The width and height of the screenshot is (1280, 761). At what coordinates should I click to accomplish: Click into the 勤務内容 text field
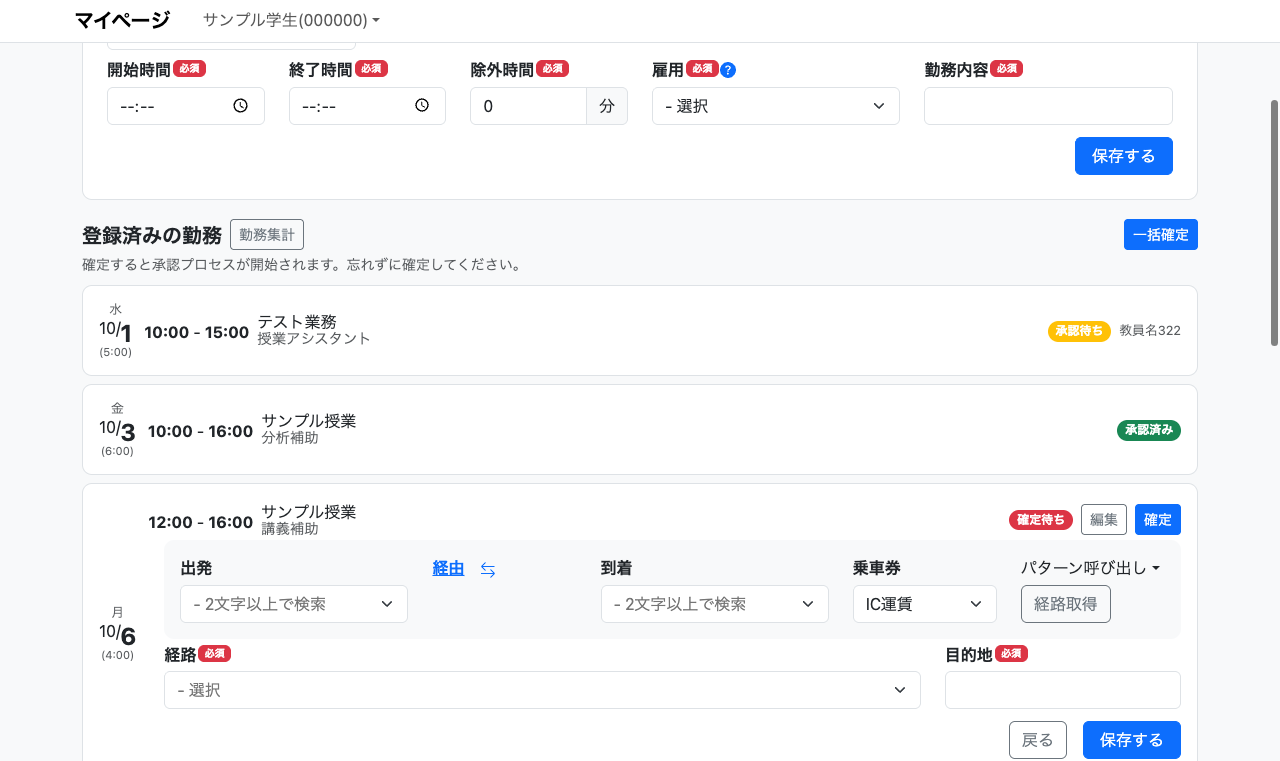1047,106
